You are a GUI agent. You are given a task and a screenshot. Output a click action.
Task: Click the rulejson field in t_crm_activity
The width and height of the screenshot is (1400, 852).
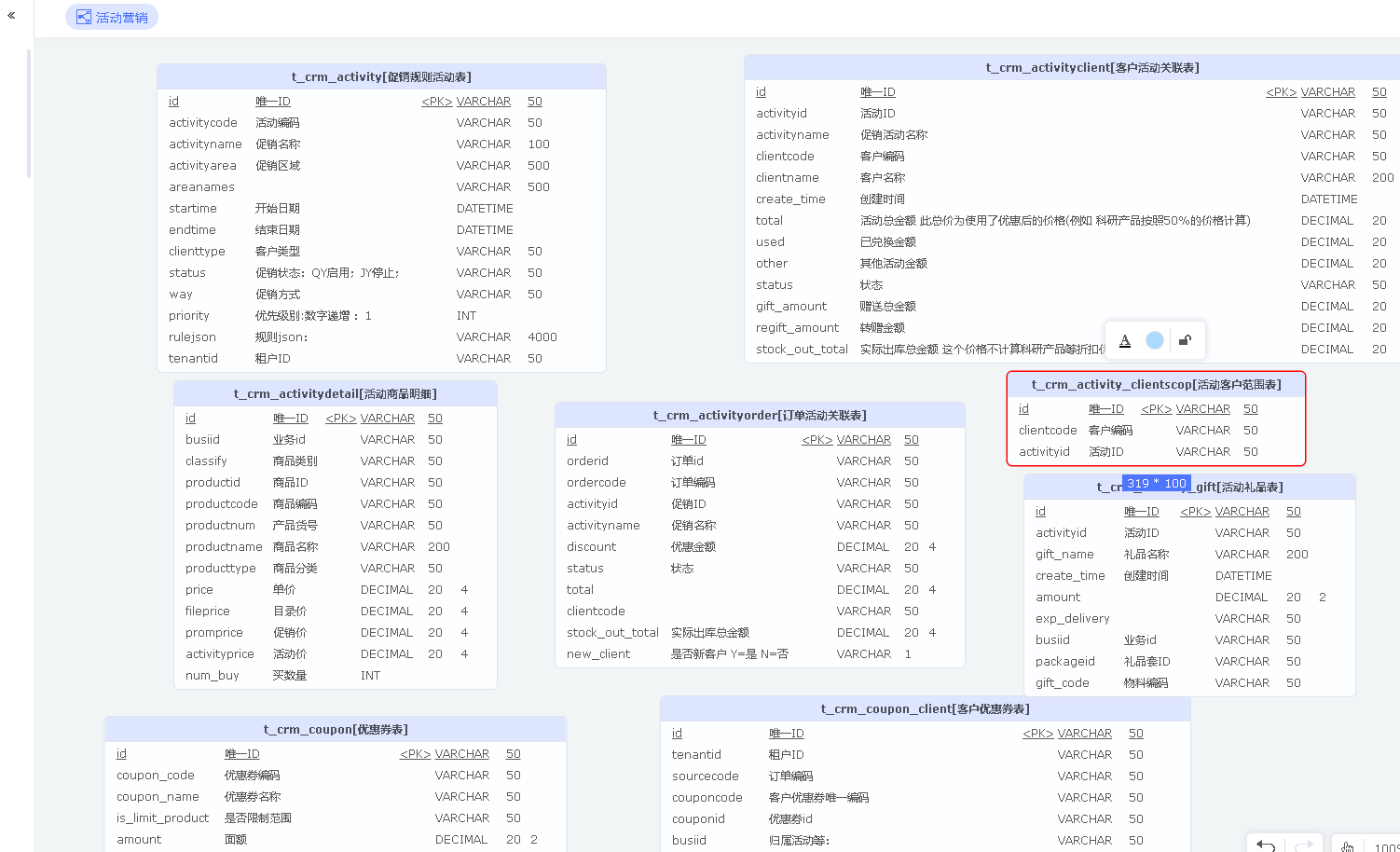coord(193,337)
